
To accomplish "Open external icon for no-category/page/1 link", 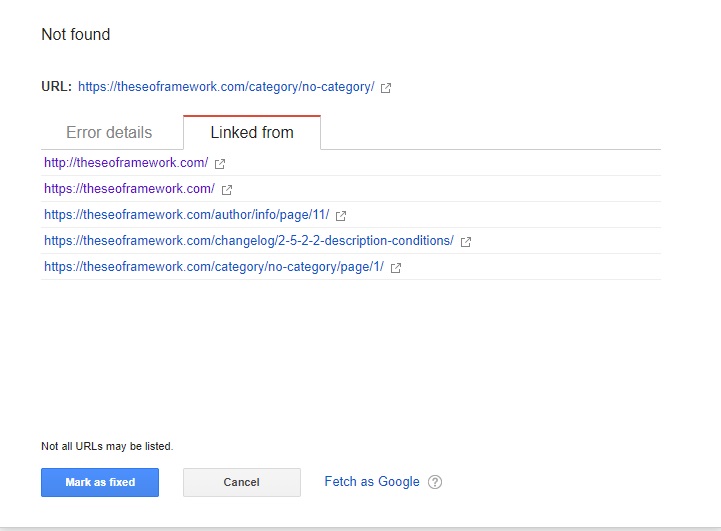I will 396,267.
